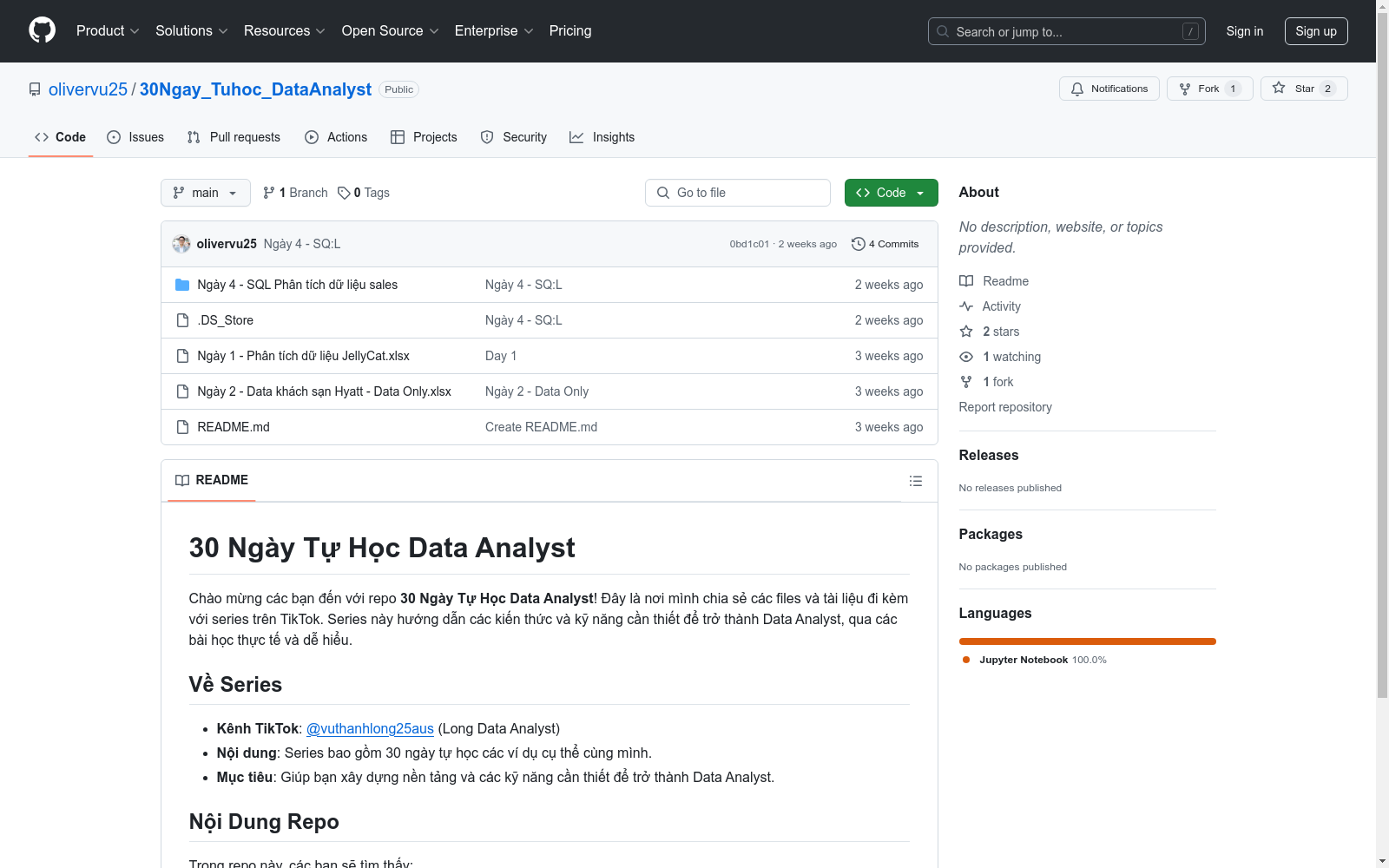The image size is (1389, 868).
Task: Open the Pricing page
Action: [x=570, y=30]
